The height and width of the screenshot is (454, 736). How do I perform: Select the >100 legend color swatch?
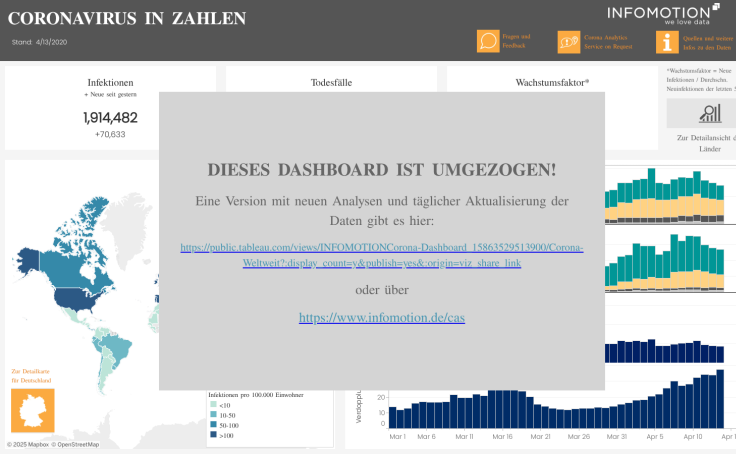pos(214,435)
